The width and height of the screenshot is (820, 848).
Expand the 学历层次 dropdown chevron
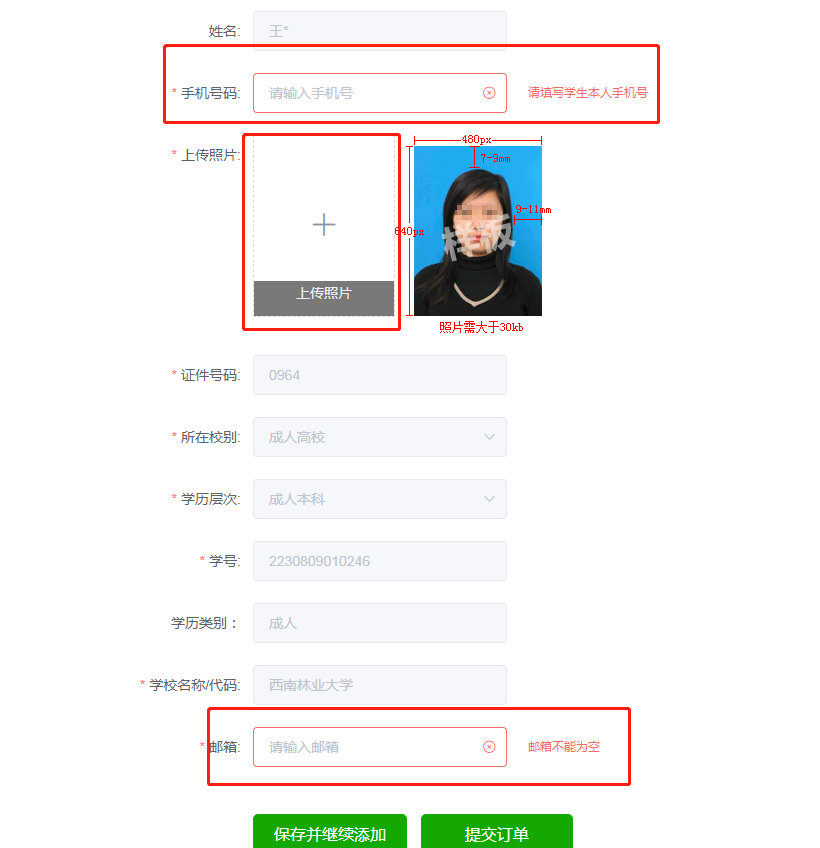[x=489, y=499]
